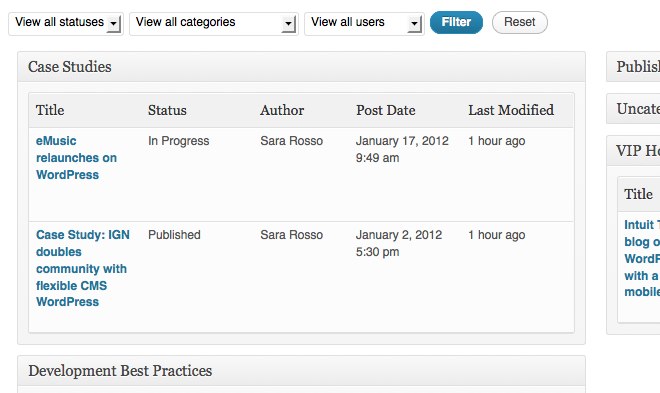Screen dimensions: 660x393
Task: Click the arrow on the statuses select box
Action: (x=114, y=24)
